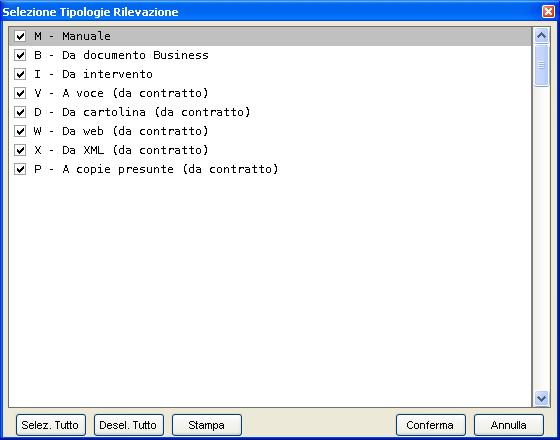Uncheck W - Da web (da contratto)
Image resolution: width=560 pixels, height=440 pixels.
click(20, 131)
